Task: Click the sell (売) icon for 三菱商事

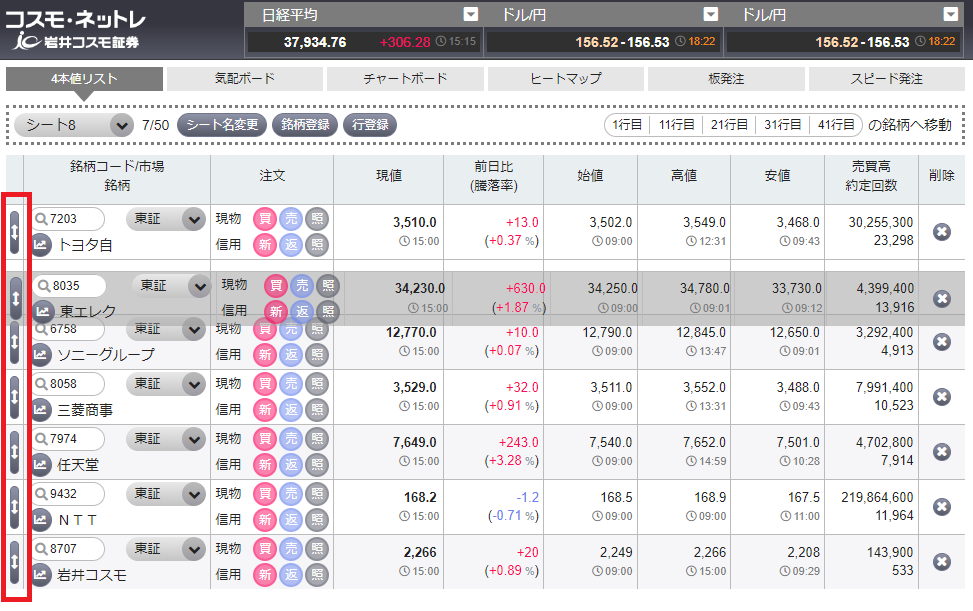Action: pyautogui.click(x=291, y=384)
